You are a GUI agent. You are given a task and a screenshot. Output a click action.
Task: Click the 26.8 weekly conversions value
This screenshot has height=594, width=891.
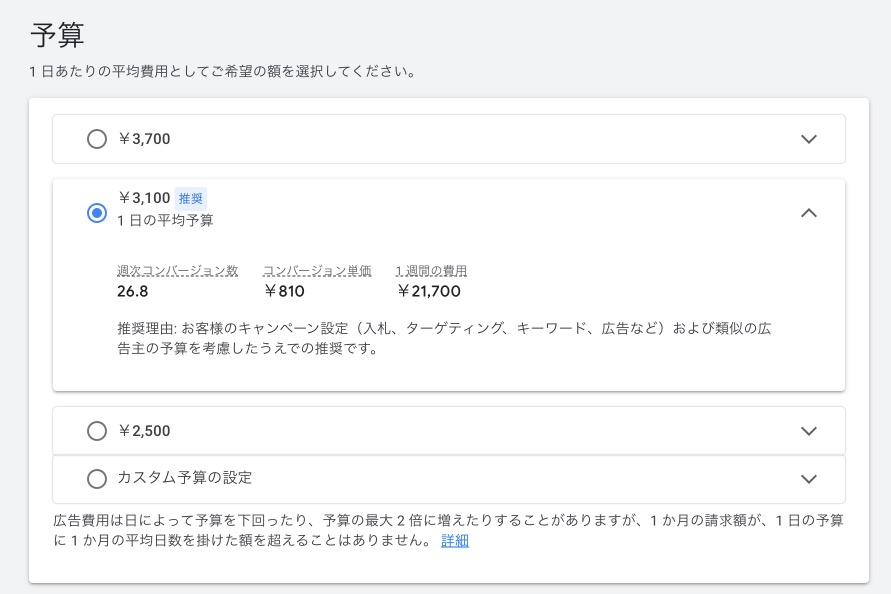(x=133, y=292)
